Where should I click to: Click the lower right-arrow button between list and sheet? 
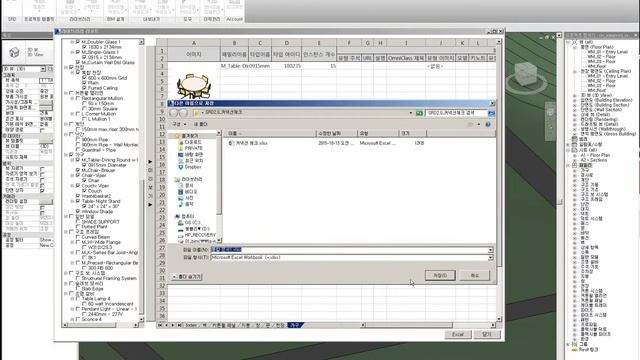point(150,204)
